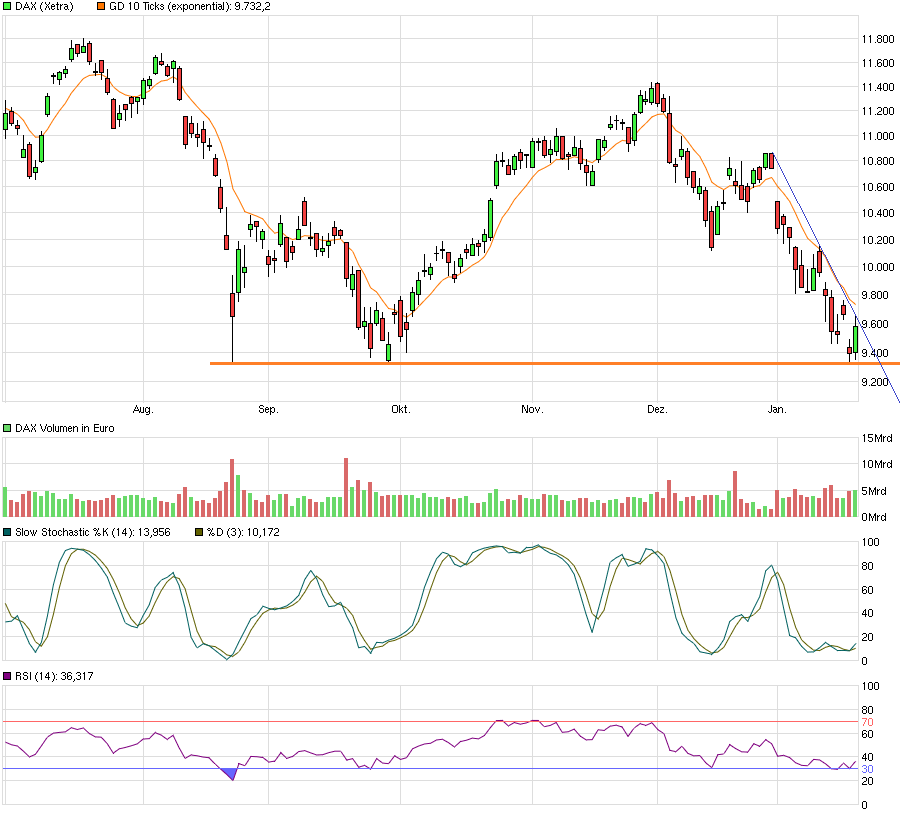Click the 11.000 price axis label
900x814 pixels.
pos(878,136)
